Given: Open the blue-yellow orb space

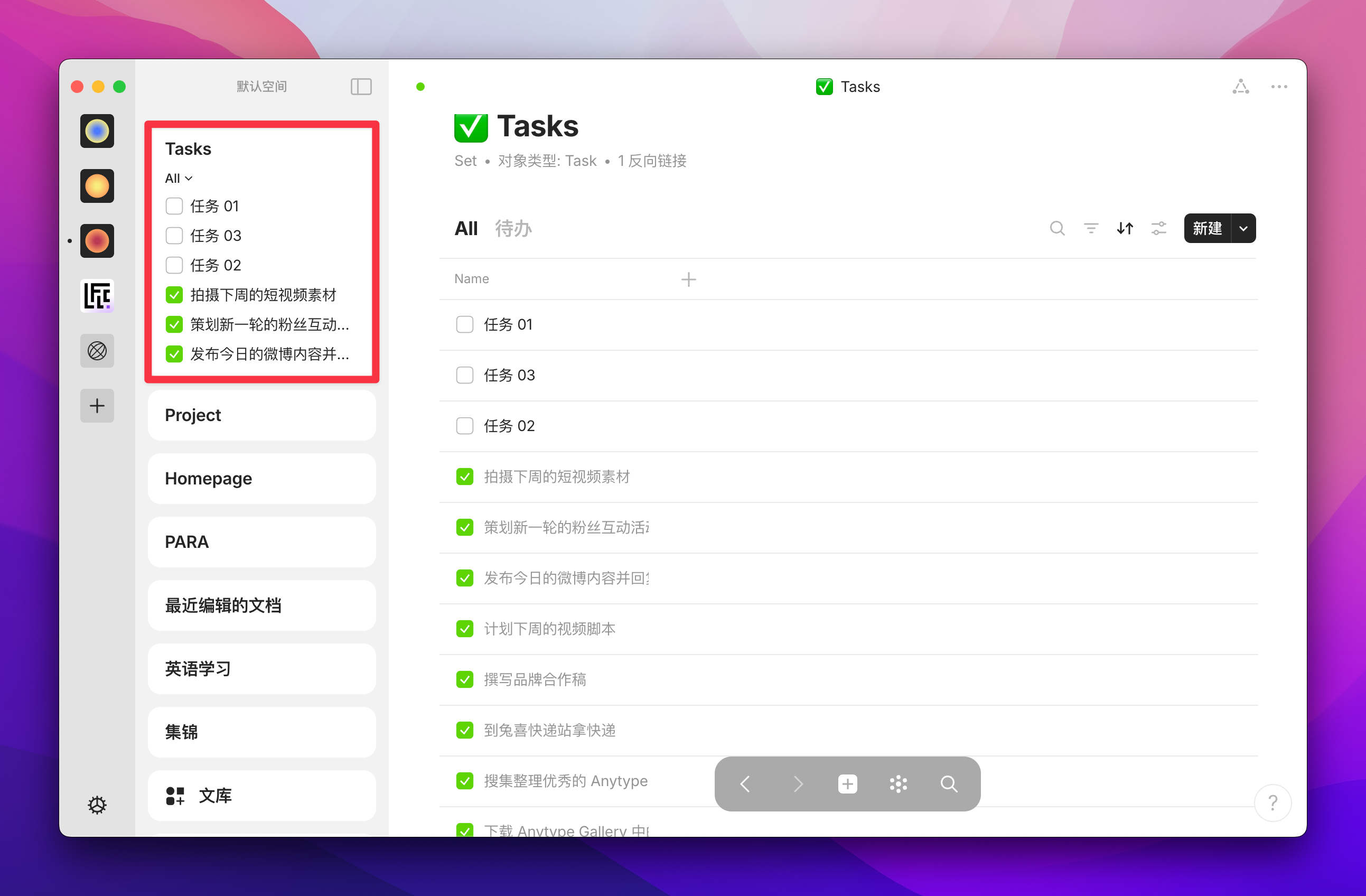Looking at the screenshot, I should click(x=97, y=131).
